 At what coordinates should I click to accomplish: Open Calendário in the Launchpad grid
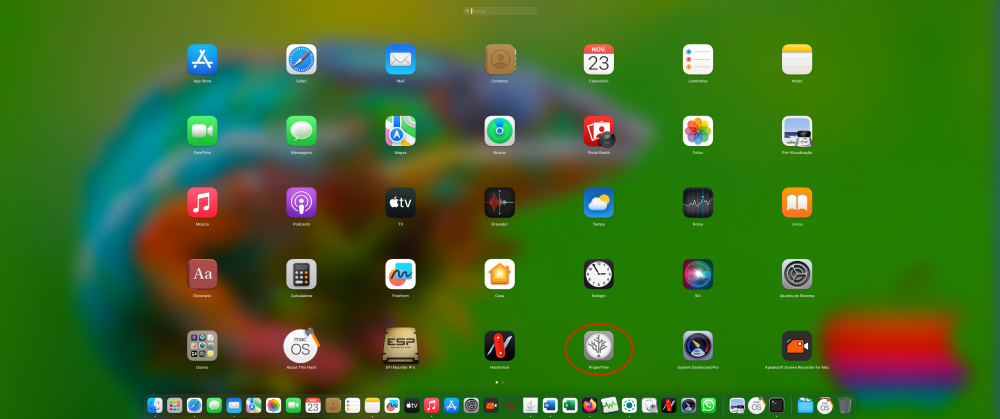pyautogui.click(x=599, y=59)
